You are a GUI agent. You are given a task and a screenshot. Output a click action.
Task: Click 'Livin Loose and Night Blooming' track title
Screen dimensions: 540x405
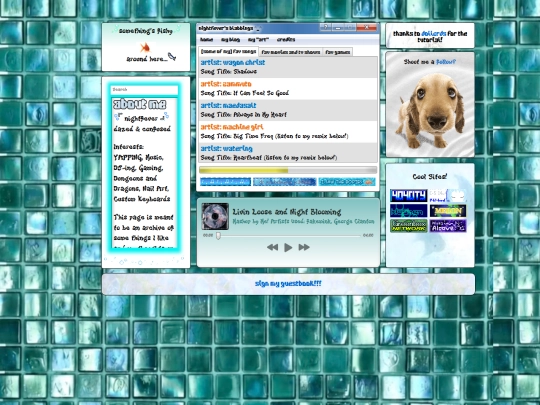(x=287, y=212)
